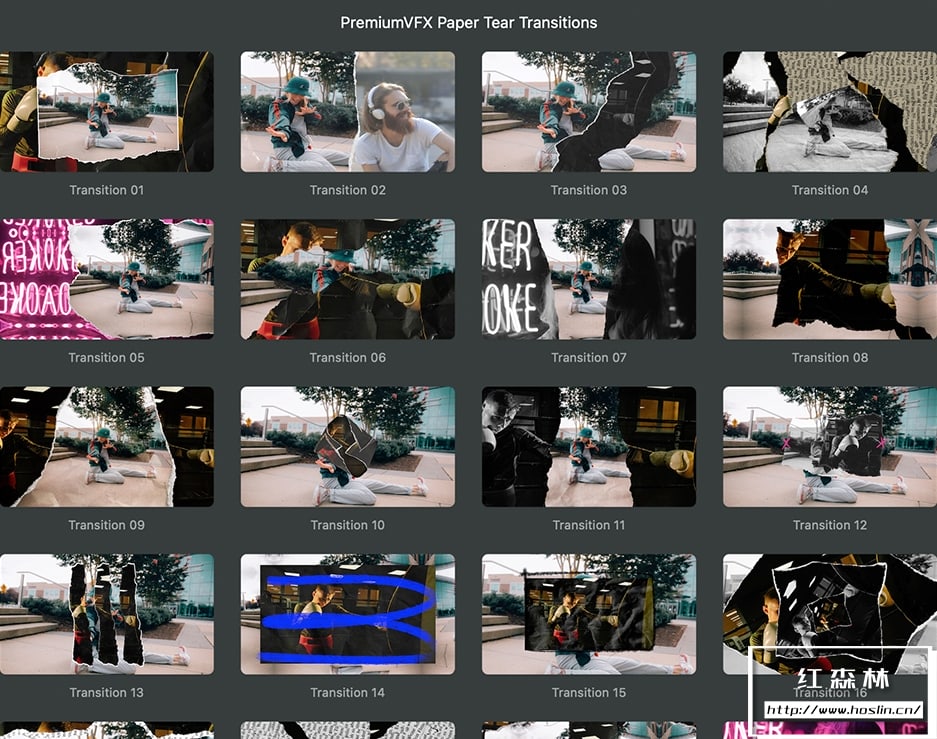Screen dimensions: 937x739
Task: Click the 'Transition 06' label
Action: pos(348,357)
